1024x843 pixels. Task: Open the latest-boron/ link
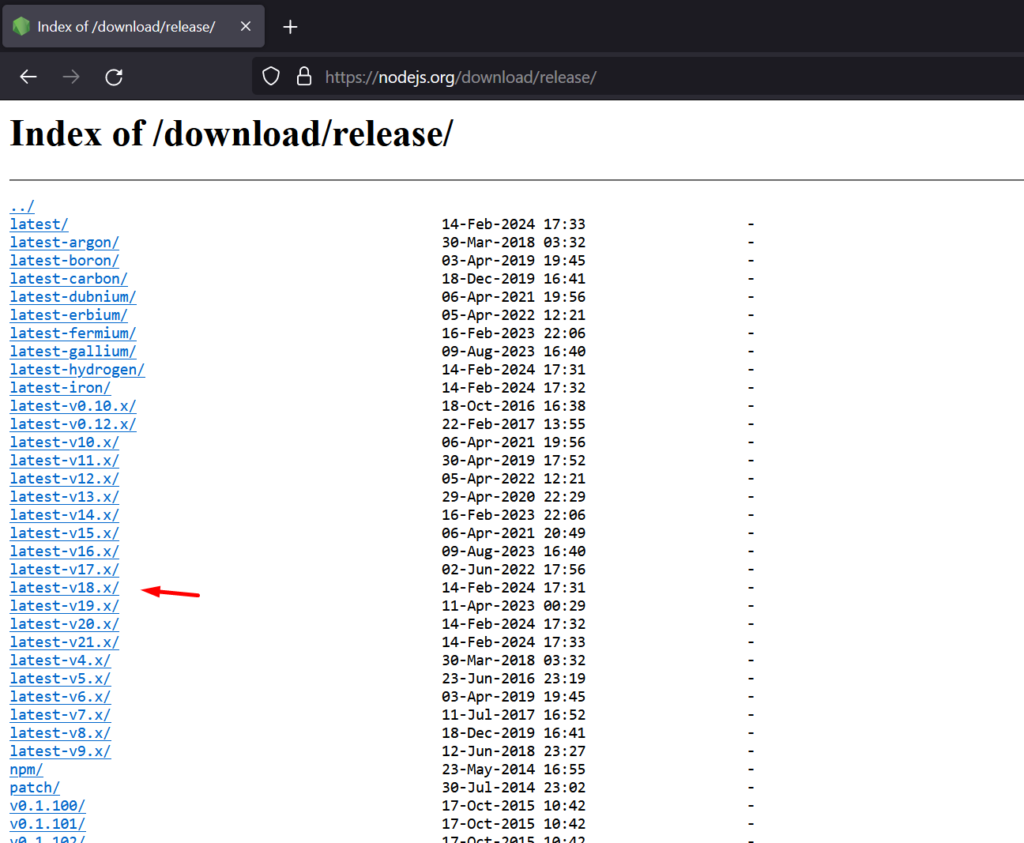(x=65, y=261)
